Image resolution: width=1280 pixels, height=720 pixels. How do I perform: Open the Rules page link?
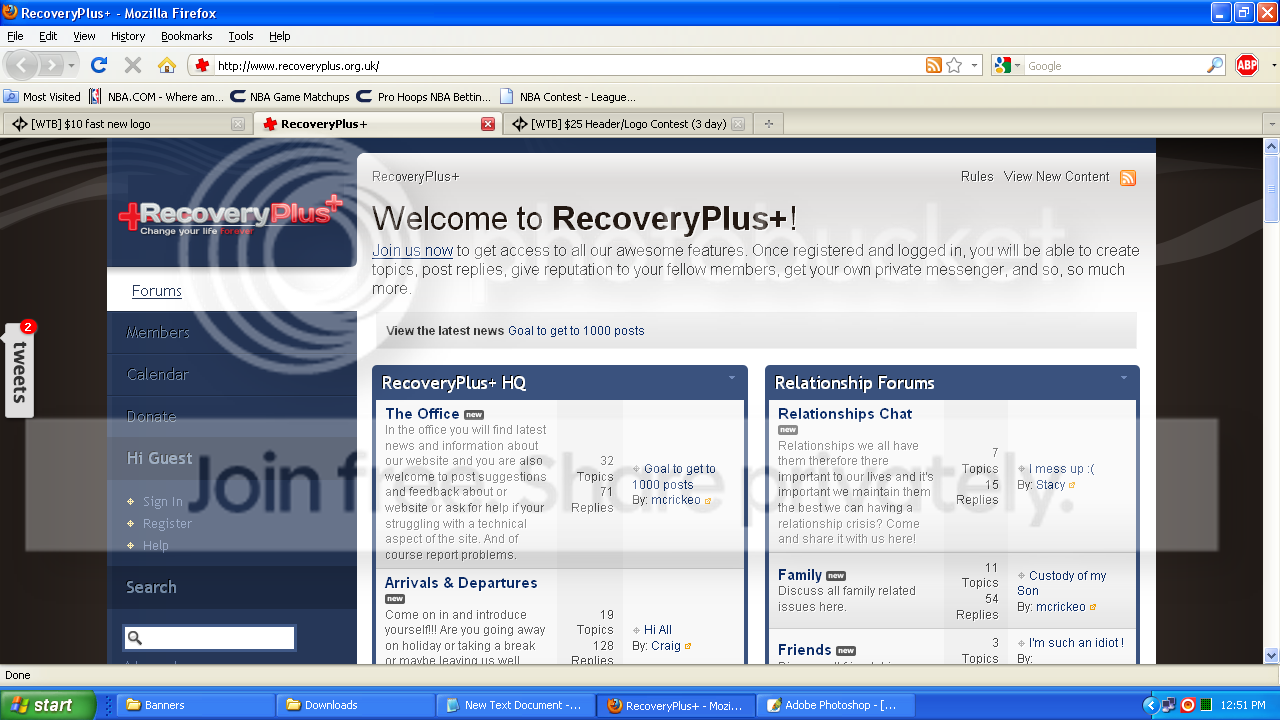pos(977,176)
